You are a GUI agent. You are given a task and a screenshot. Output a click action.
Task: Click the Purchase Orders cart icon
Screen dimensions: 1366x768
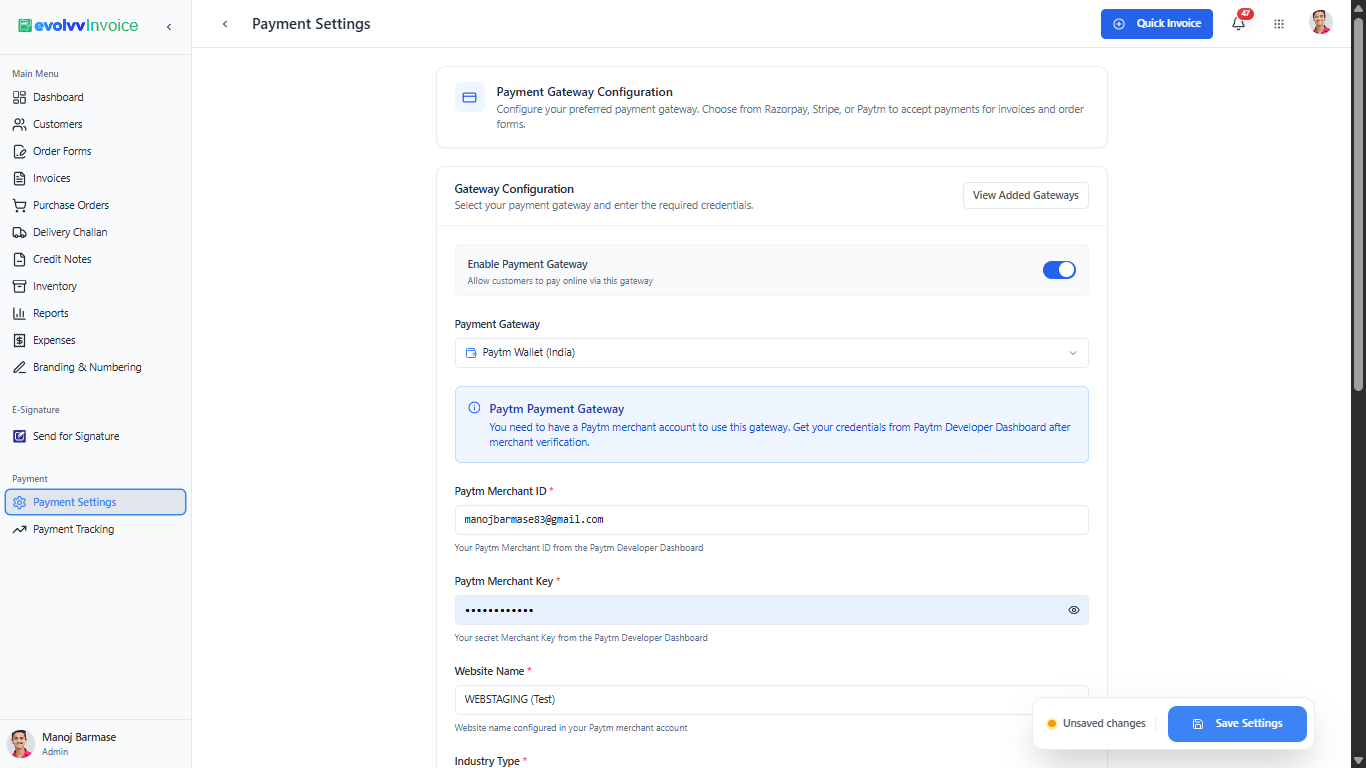click(19, 205)
